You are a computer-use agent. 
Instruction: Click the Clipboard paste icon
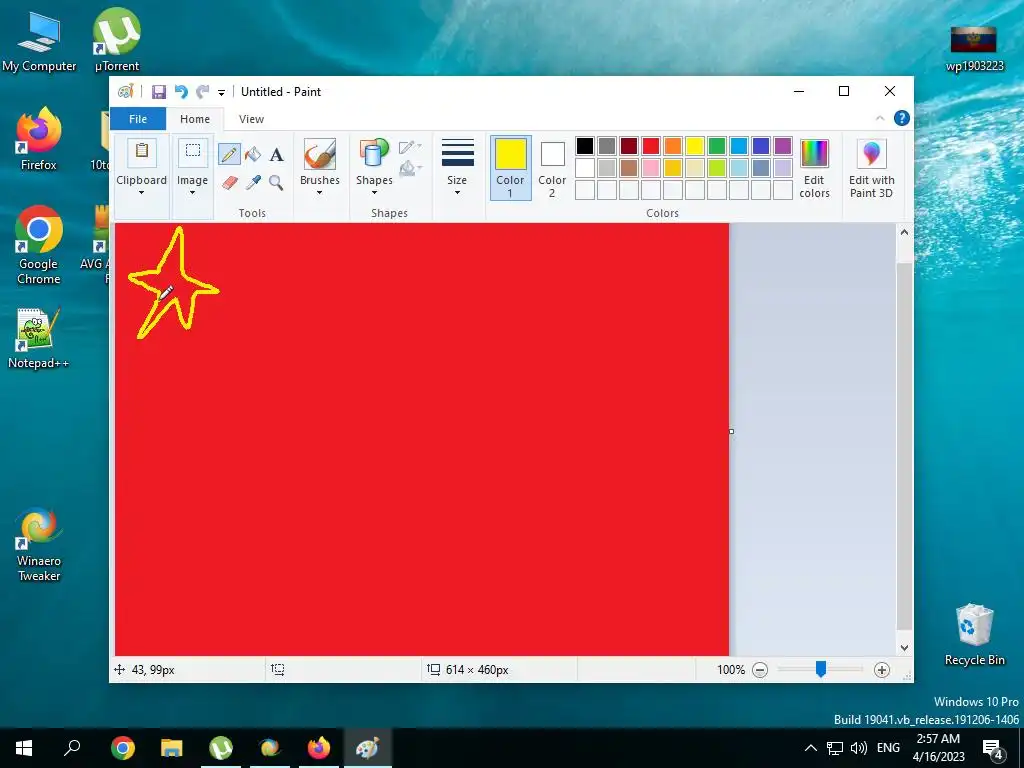click(142, 152)
